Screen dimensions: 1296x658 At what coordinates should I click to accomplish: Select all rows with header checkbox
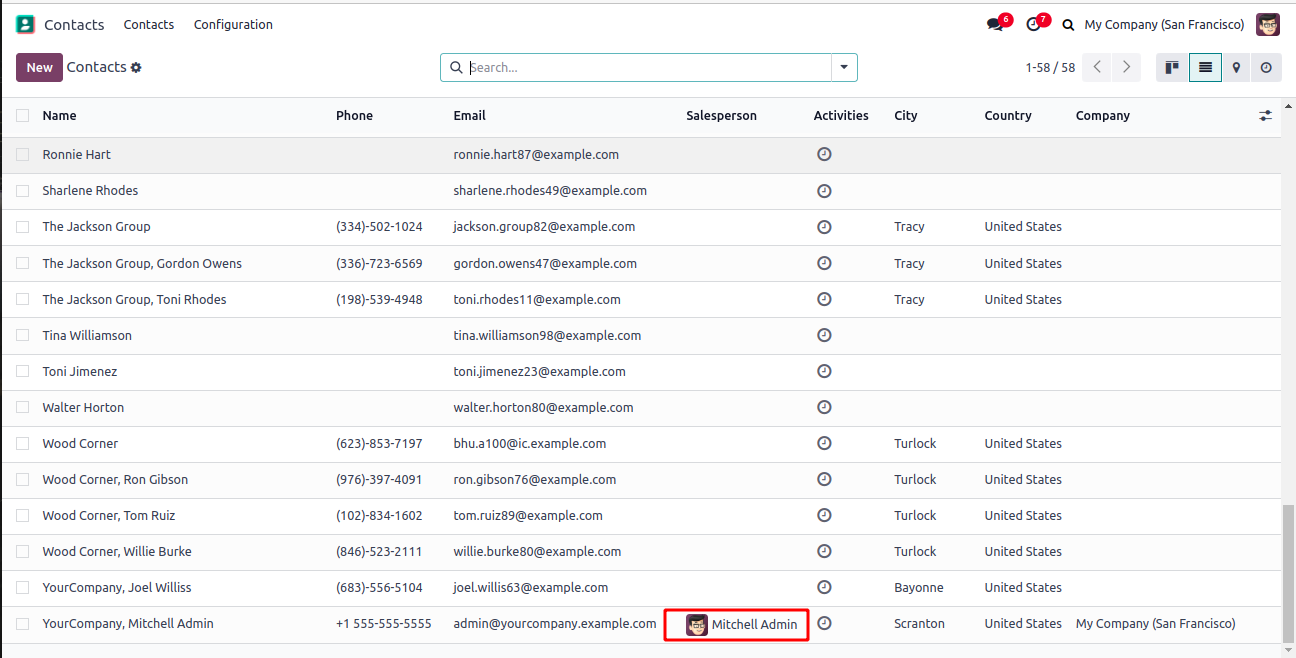pos(23,116)
